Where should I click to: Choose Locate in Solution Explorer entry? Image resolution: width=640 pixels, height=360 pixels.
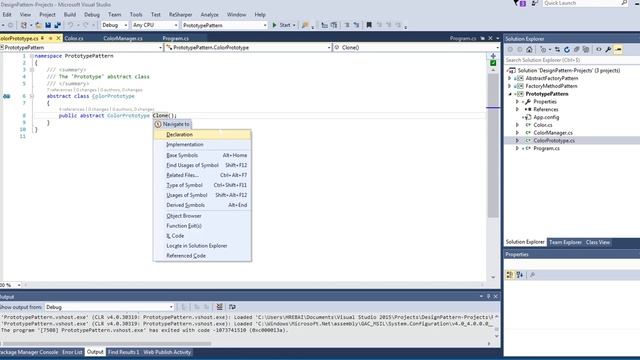click(202, 246)
